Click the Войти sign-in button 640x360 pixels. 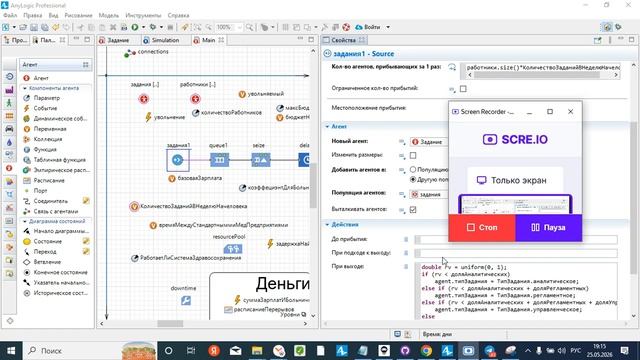[x=368, y=27]
